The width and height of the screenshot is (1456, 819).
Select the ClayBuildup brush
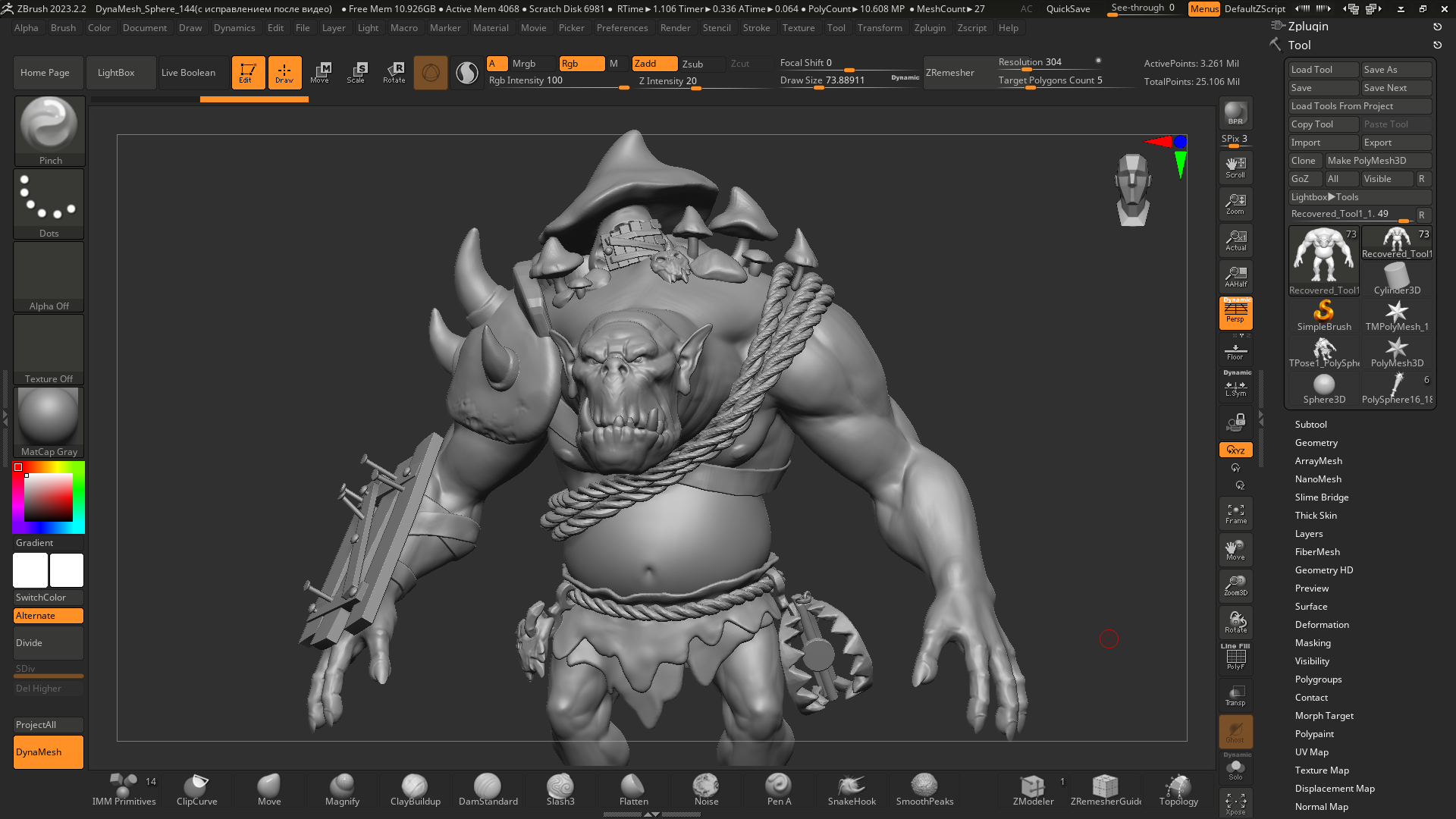415,789
